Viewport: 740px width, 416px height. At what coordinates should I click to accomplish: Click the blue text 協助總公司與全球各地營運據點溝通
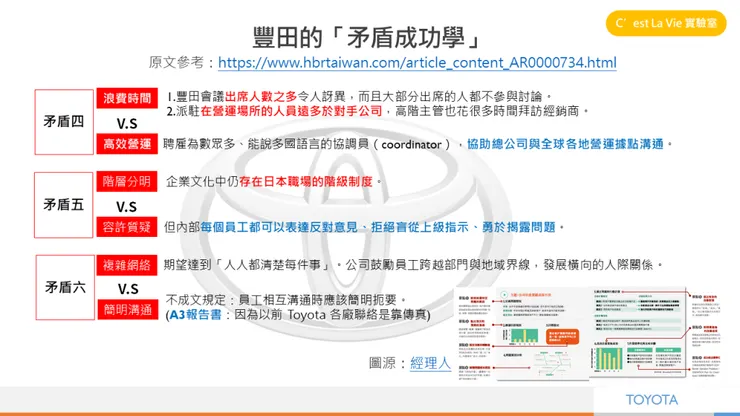click(x=565, y=144)
